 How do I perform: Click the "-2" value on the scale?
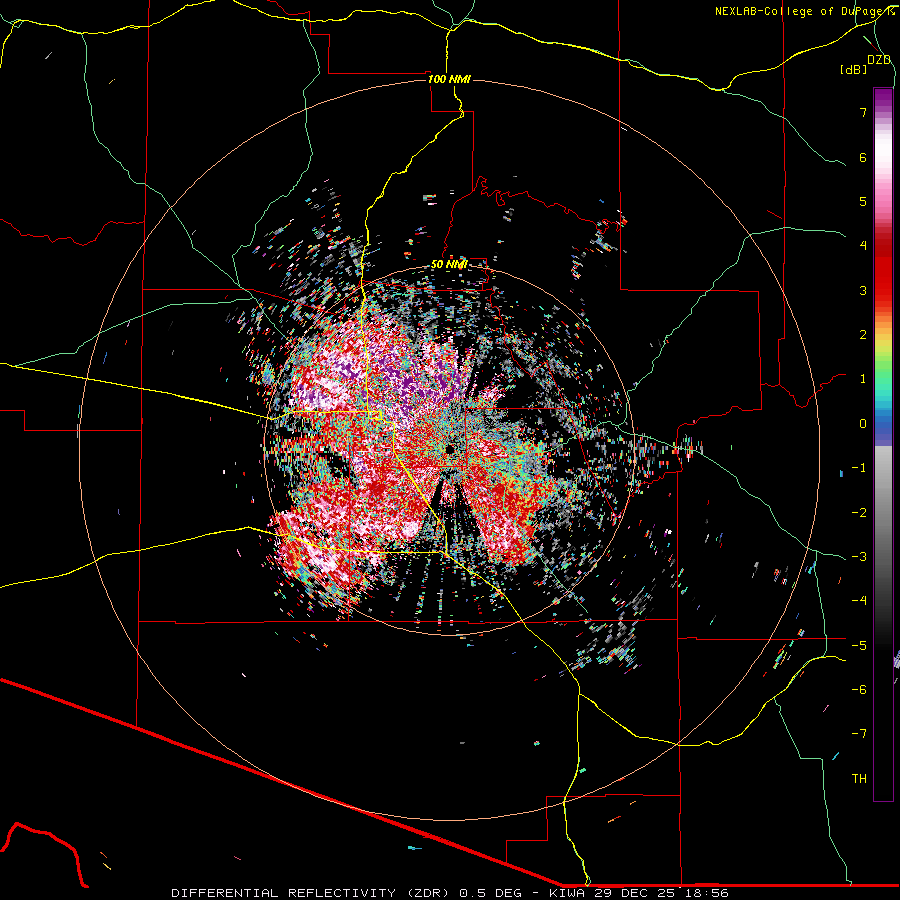click(859, 513)
